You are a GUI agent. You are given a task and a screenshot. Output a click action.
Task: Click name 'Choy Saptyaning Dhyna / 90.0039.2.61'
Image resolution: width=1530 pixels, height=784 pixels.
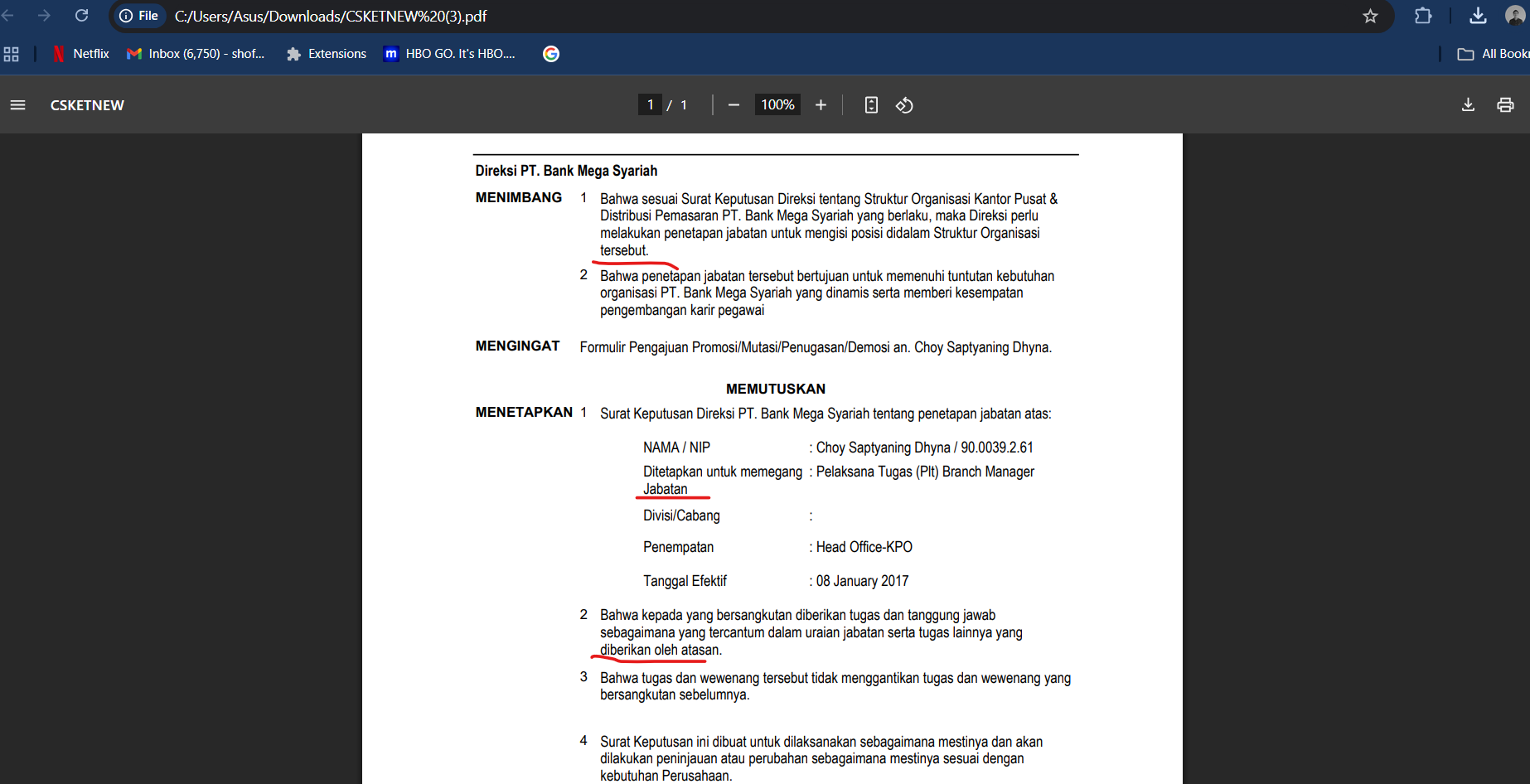pos(924,448)
